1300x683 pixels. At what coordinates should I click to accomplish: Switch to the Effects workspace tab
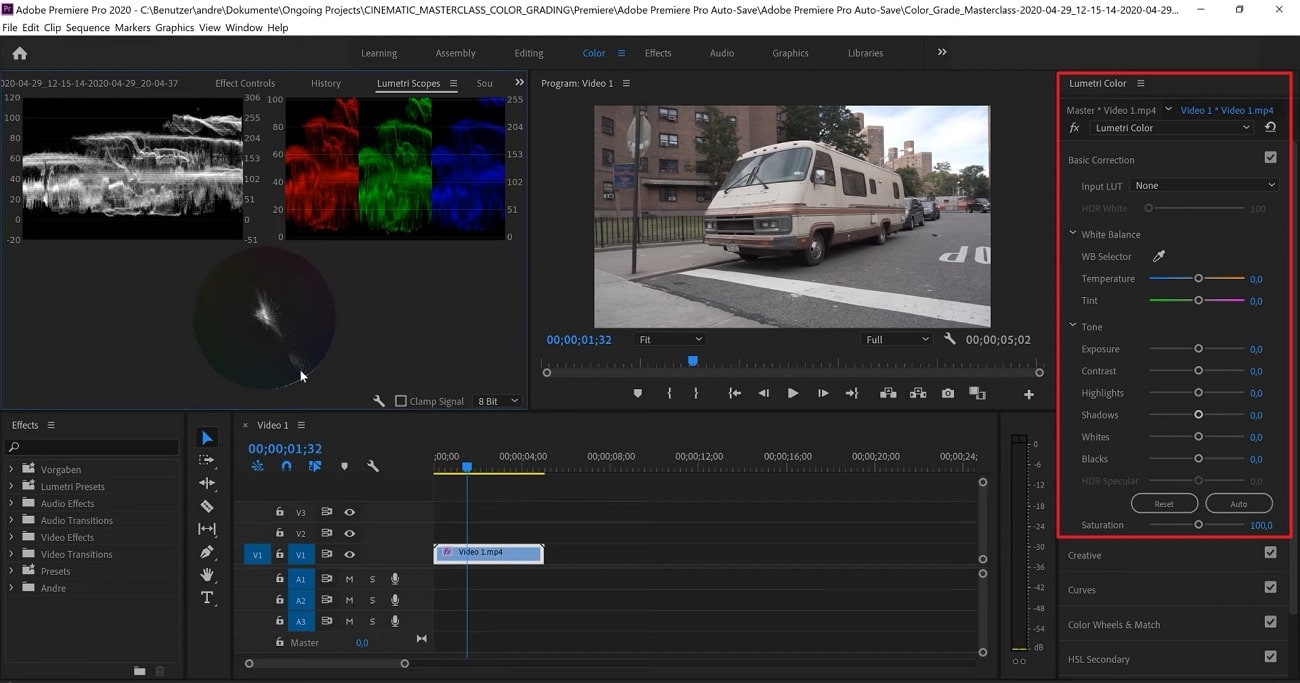coord(658,53)
